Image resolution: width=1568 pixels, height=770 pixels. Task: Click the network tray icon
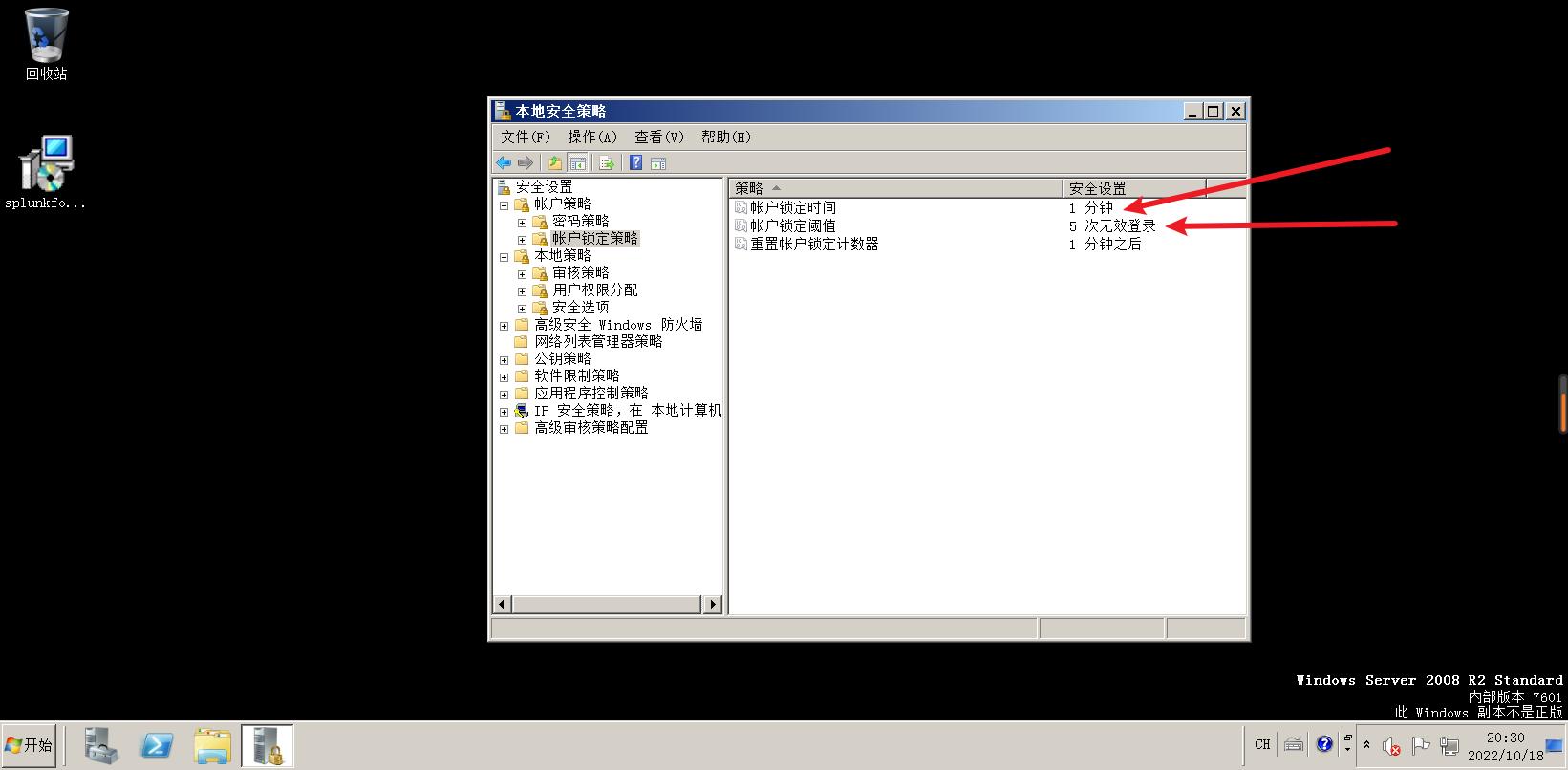pyautogui.click(x=1450, y=746)
